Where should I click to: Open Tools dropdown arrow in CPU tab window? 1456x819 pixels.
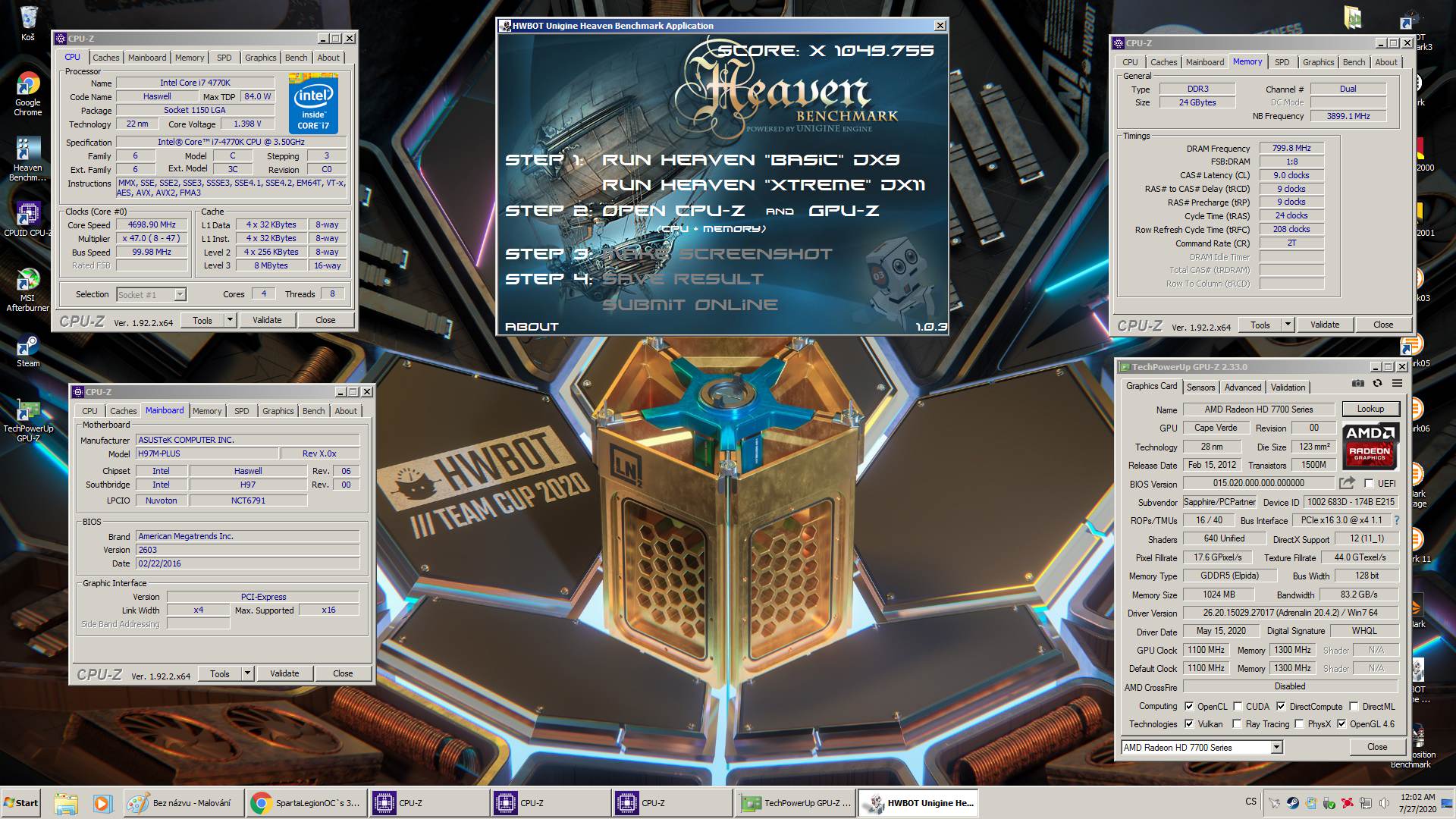coord(230,320)
